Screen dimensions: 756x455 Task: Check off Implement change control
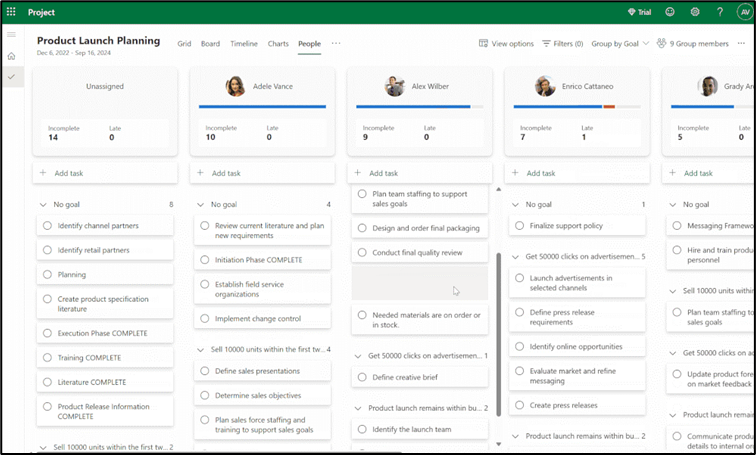tap(204, 318)
